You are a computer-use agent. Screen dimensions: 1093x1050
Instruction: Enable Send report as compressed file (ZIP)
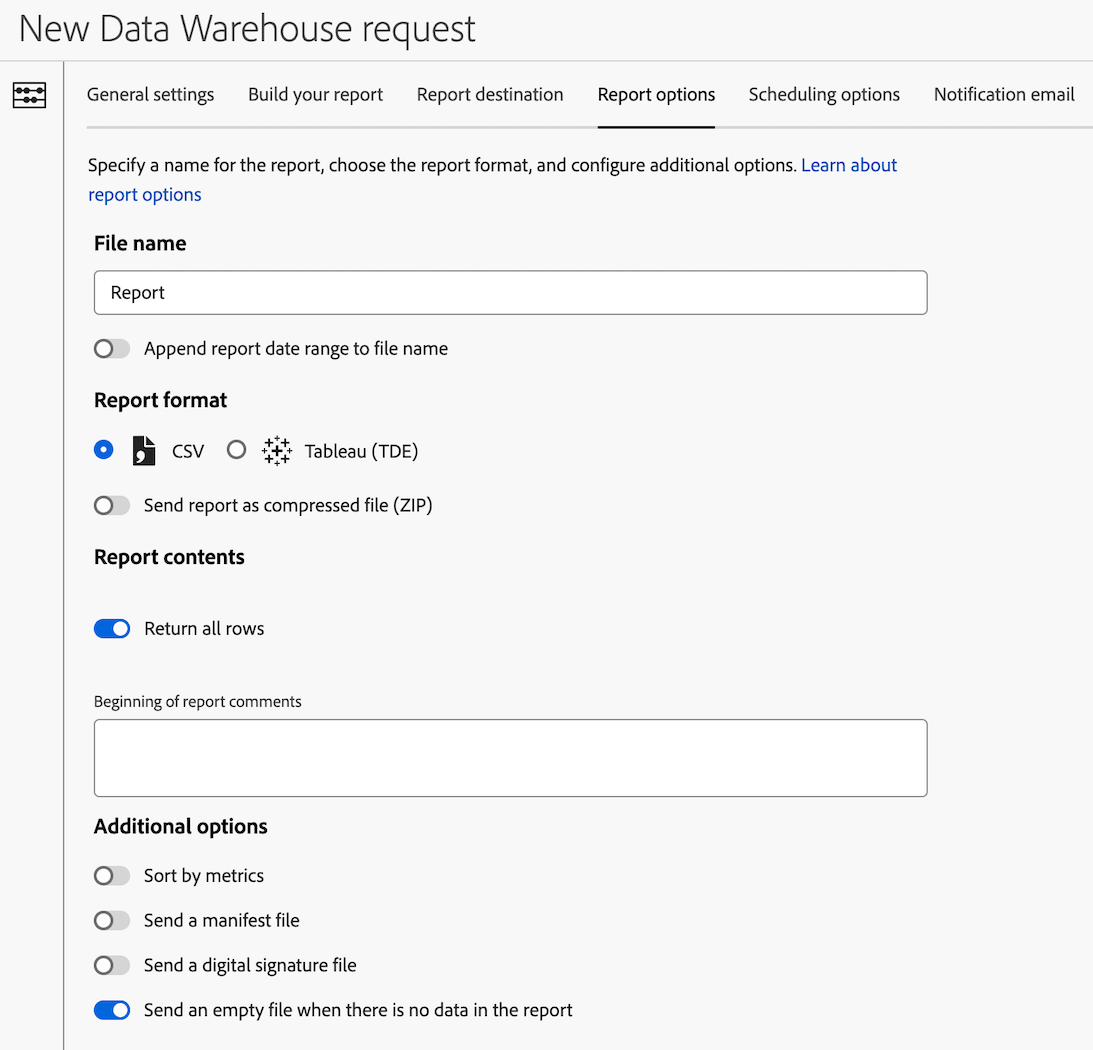[x=111, y=505]
